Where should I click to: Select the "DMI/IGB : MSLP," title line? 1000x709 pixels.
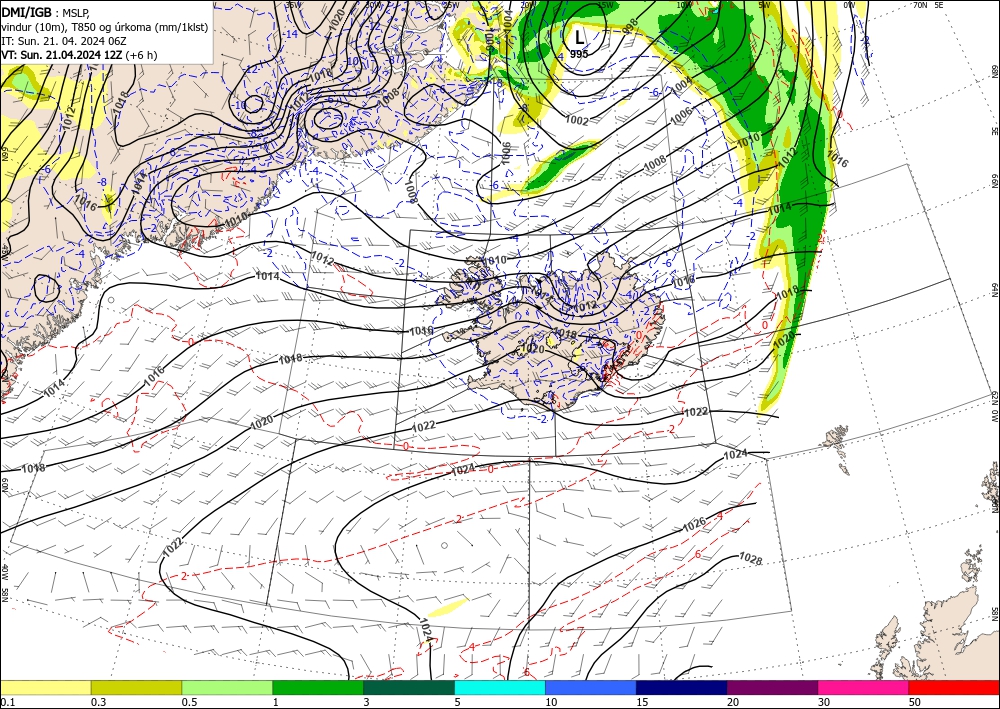(x=45, y=12)
